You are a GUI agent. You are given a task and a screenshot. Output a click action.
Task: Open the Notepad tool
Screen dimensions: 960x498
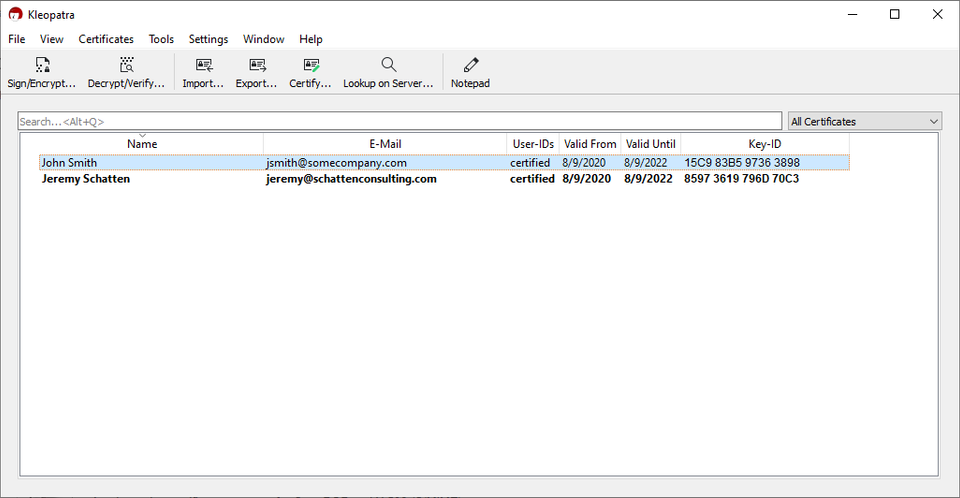(x=470, y=66)
